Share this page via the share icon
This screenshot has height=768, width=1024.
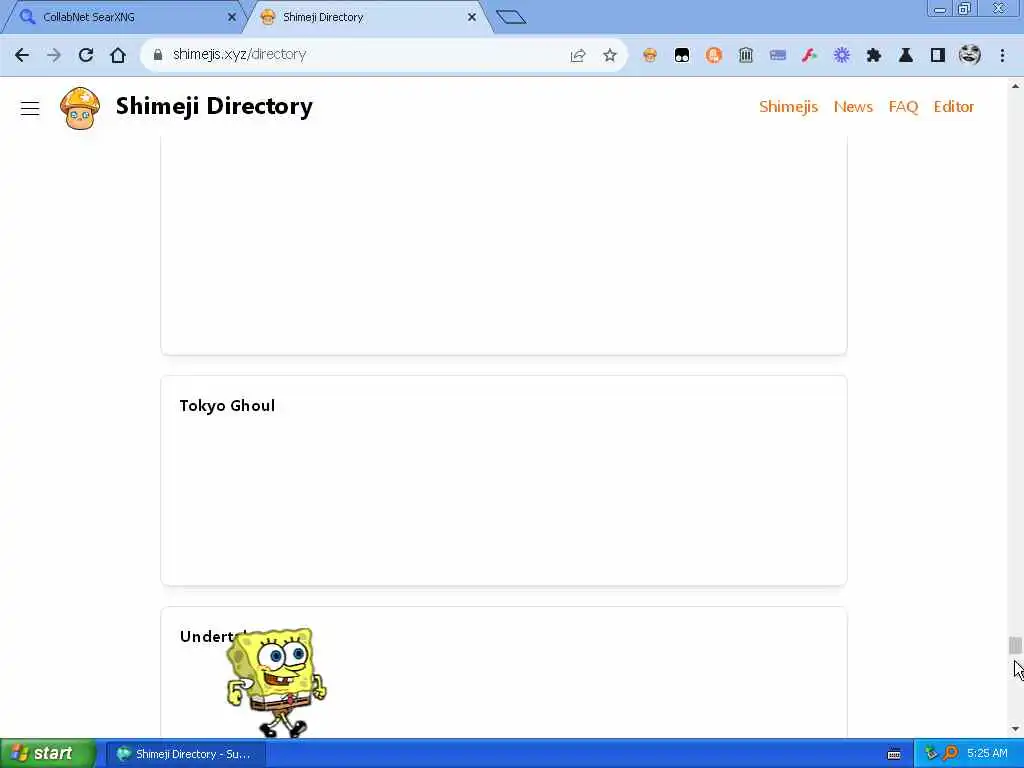click(578, 56)
